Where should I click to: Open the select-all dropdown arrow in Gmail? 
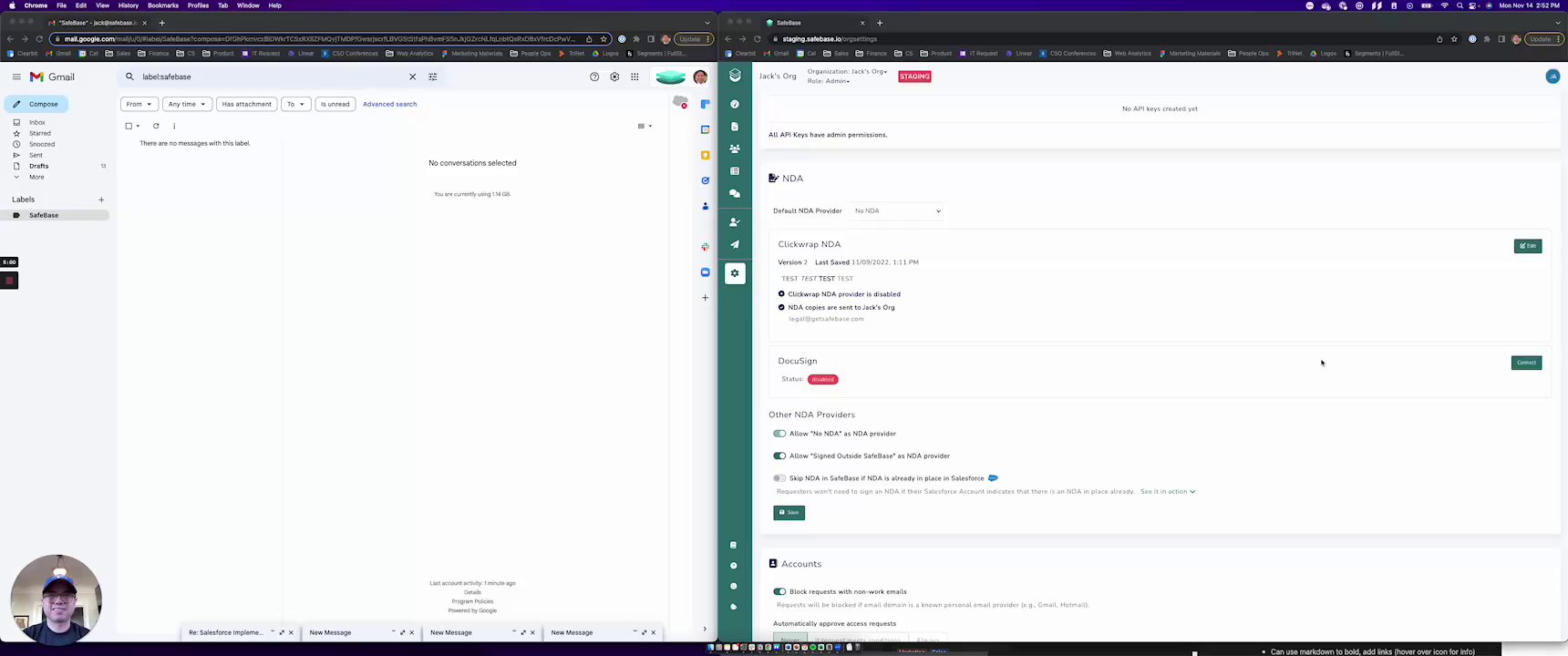pyautogui.click(x=138, y=126)
